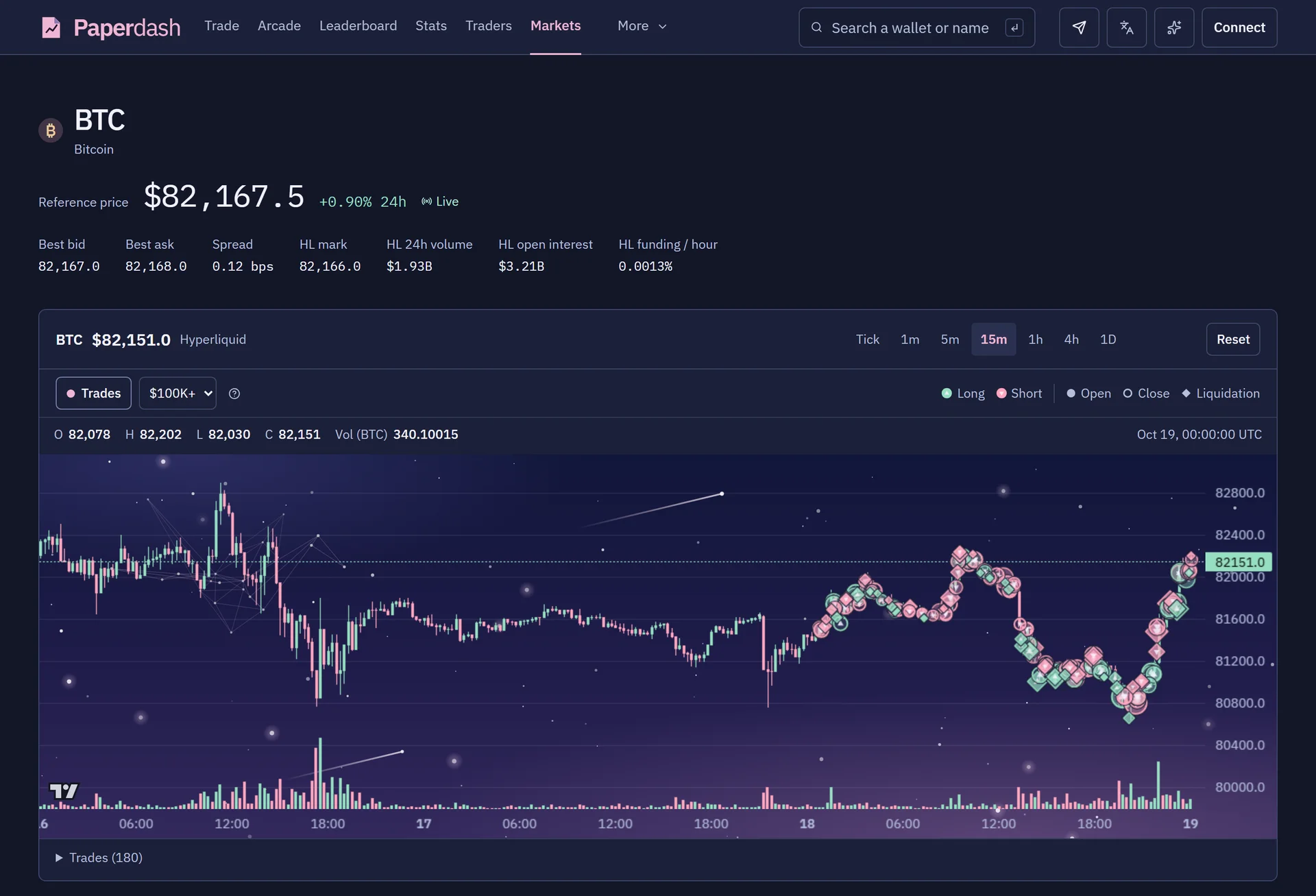Click the $82,167.5 reference price

(223, 197)
